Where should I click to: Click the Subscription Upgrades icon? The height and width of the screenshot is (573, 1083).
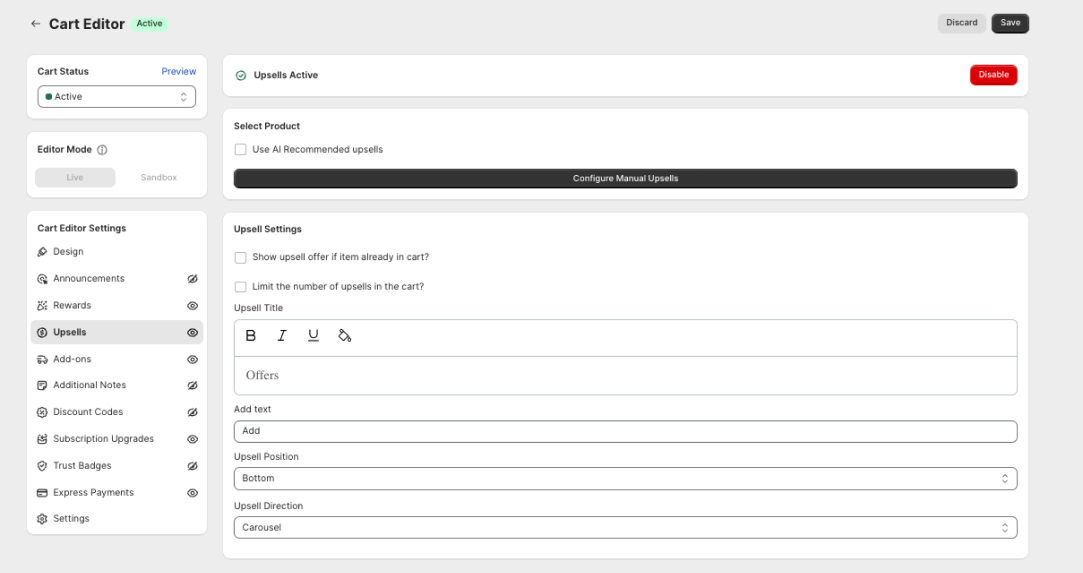coord(42,439)
